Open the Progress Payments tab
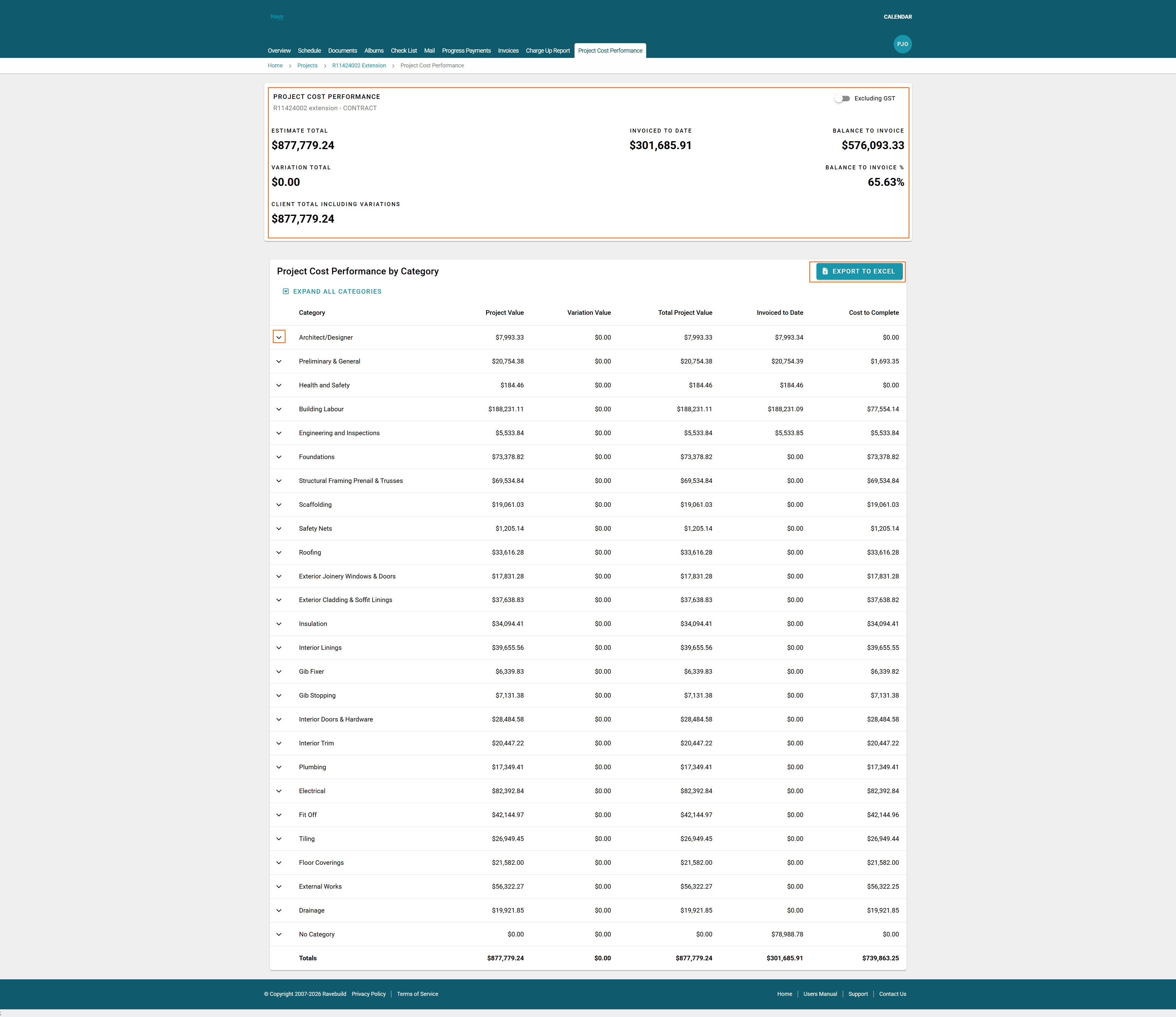Screen dimensions: 1176x1017 tap(466, 51)
